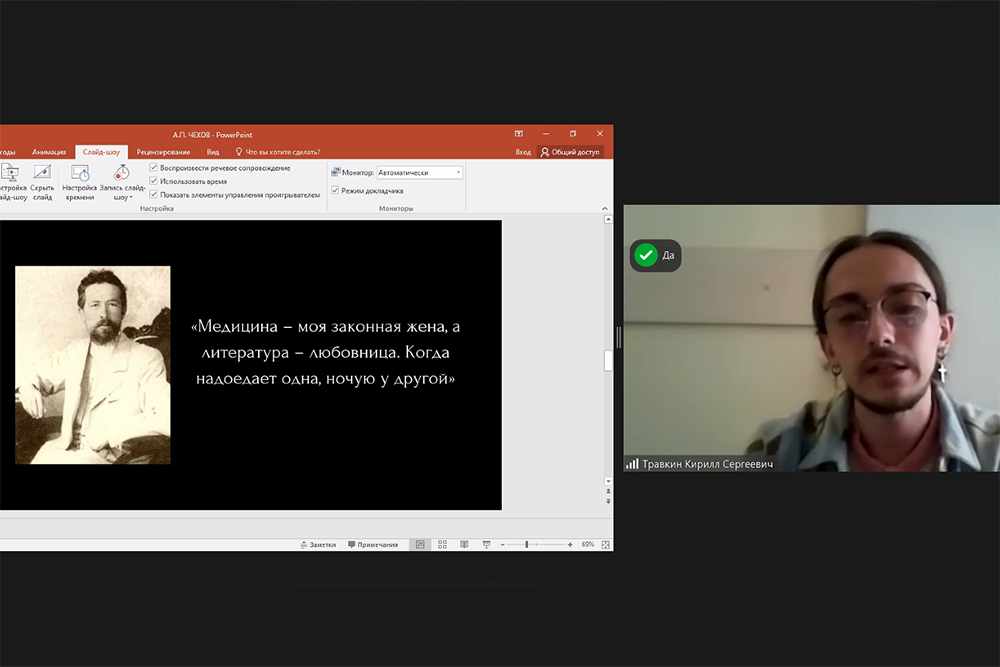This screenshot has width=1000, height=667.
Task: Start slideshow from status bar icon
Action: pos(486,545)
